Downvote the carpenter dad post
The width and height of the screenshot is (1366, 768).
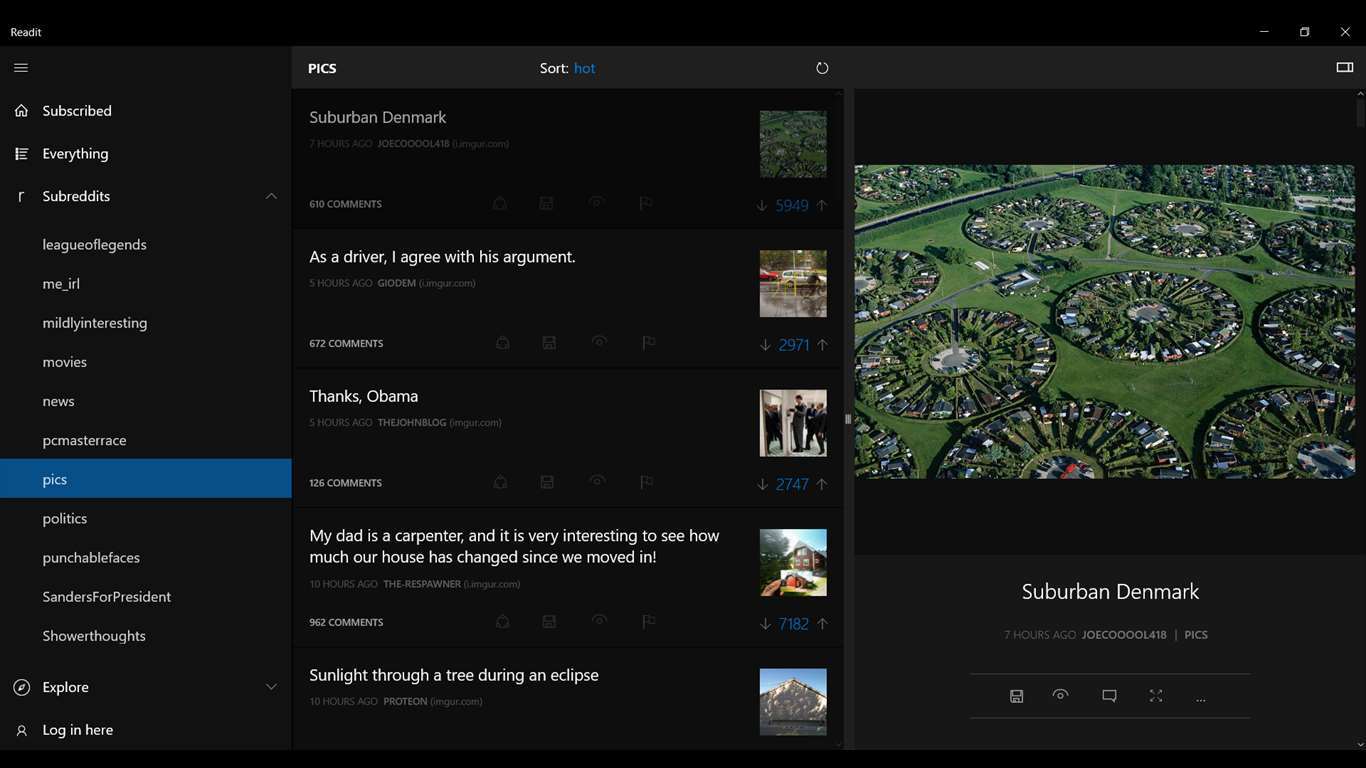(x=765, y=624)
